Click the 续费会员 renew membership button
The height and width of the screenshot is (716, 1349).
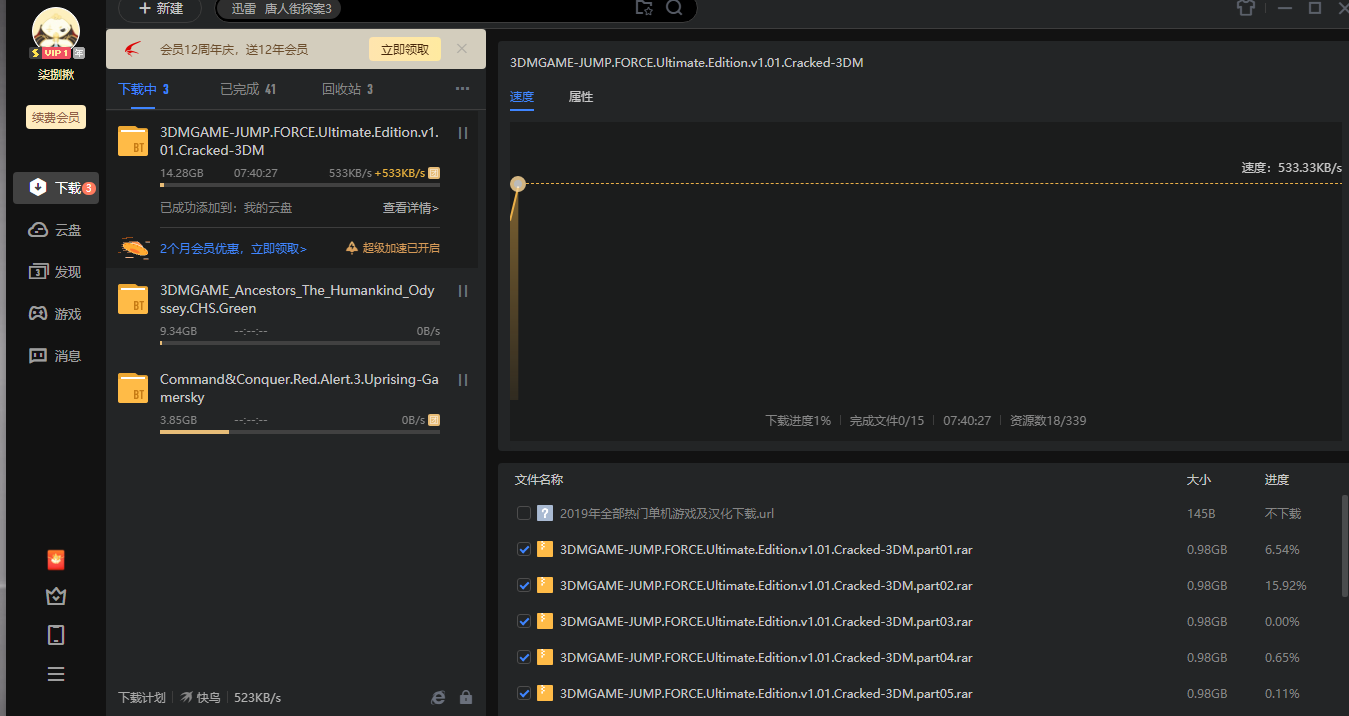point(56,118)
